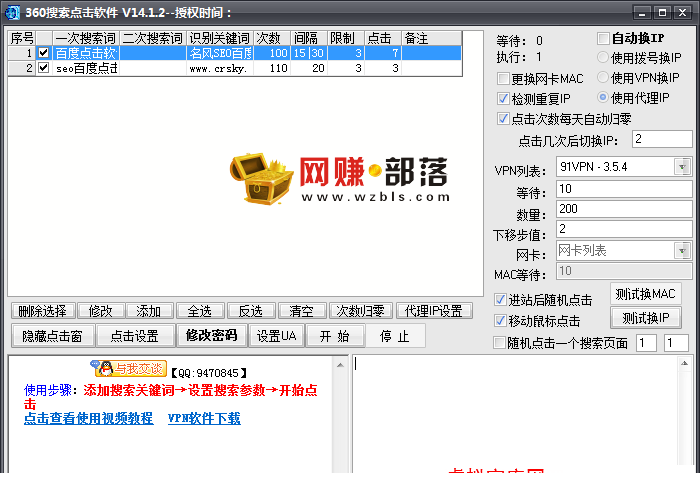Screen dimensions: 700x496
Task: Open the VPN列表 dropdown
Action: tap(682, 167)
